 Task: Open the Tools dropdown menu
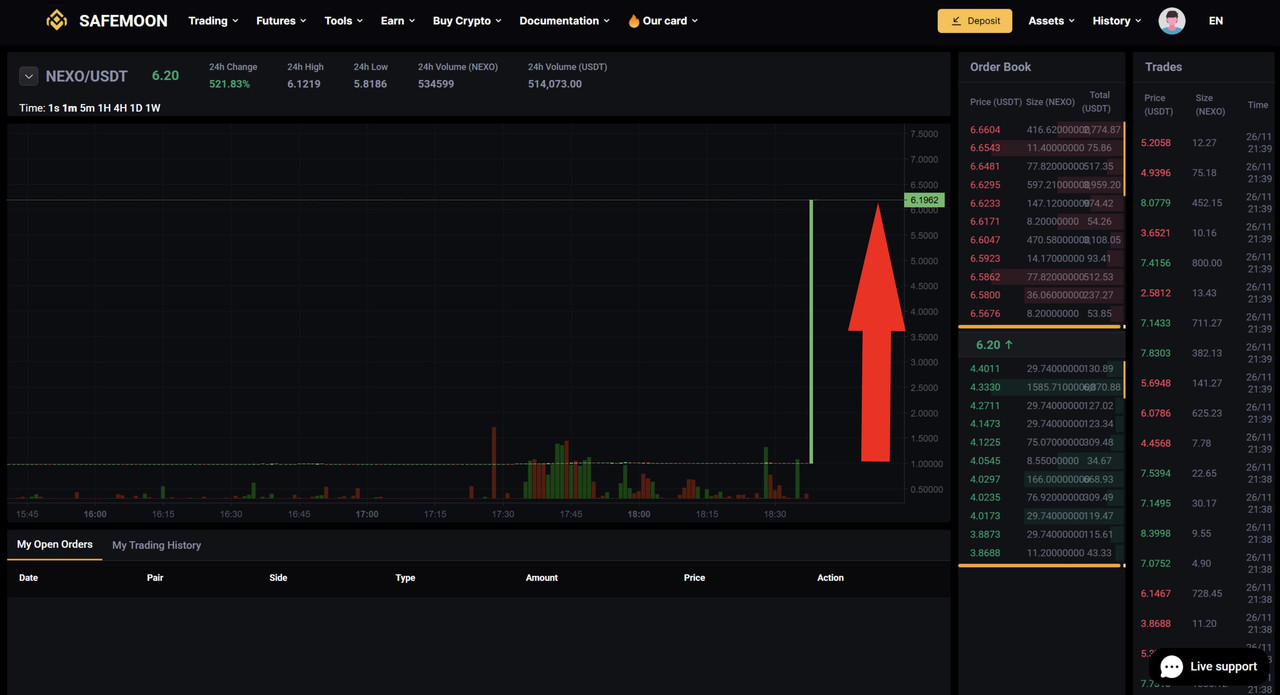344,21
